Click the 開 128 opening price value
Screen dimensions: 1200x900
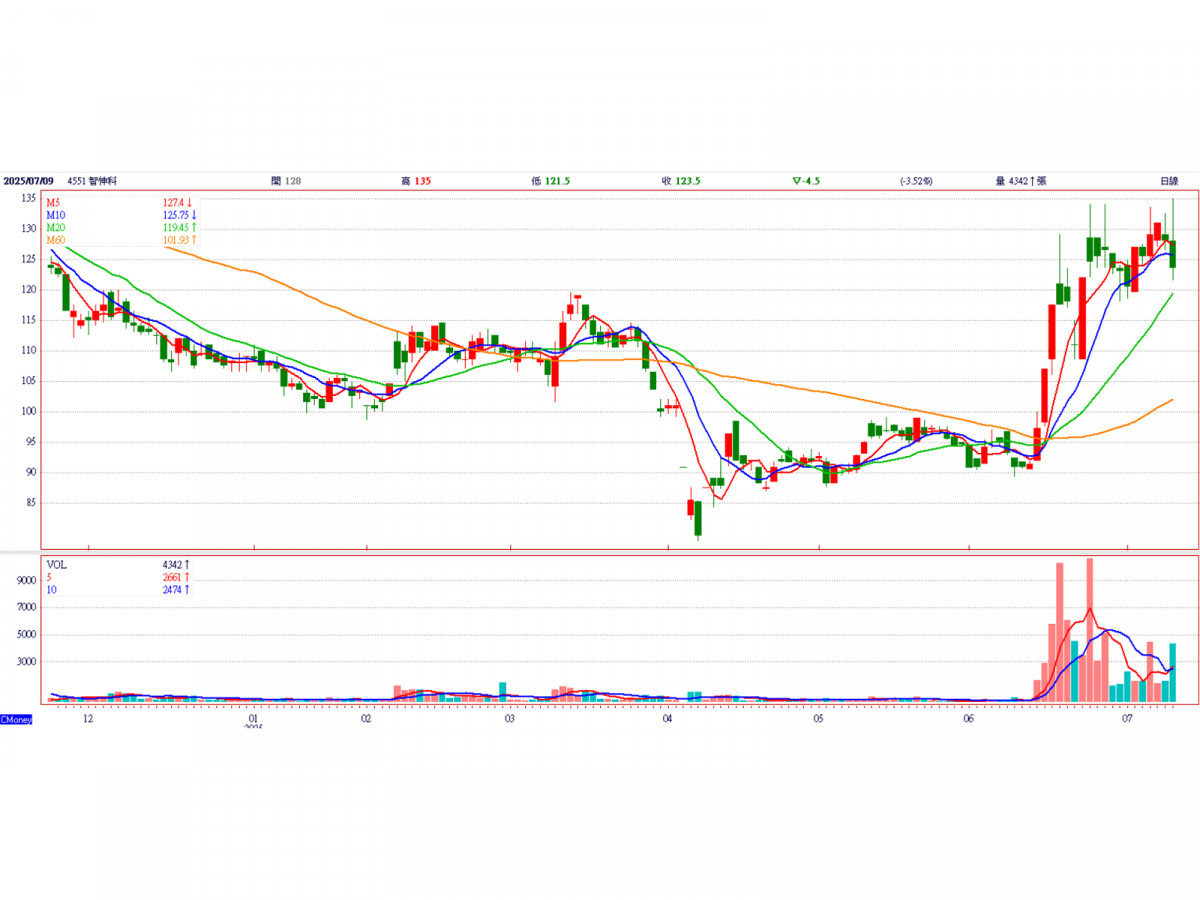286,181
